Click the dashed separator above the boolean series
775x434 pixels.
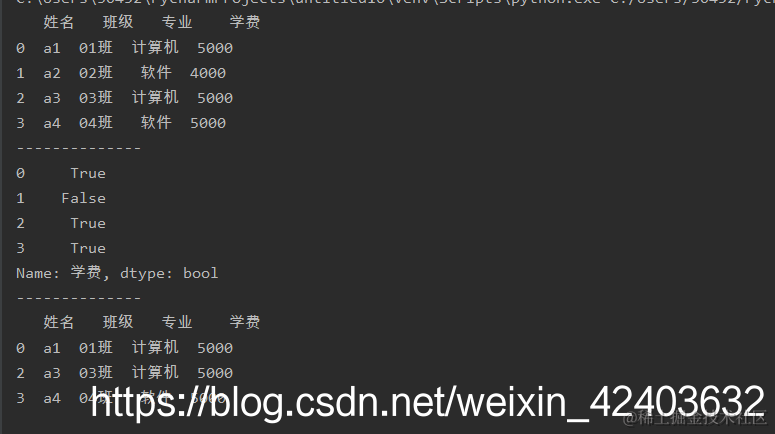(79, 148)
